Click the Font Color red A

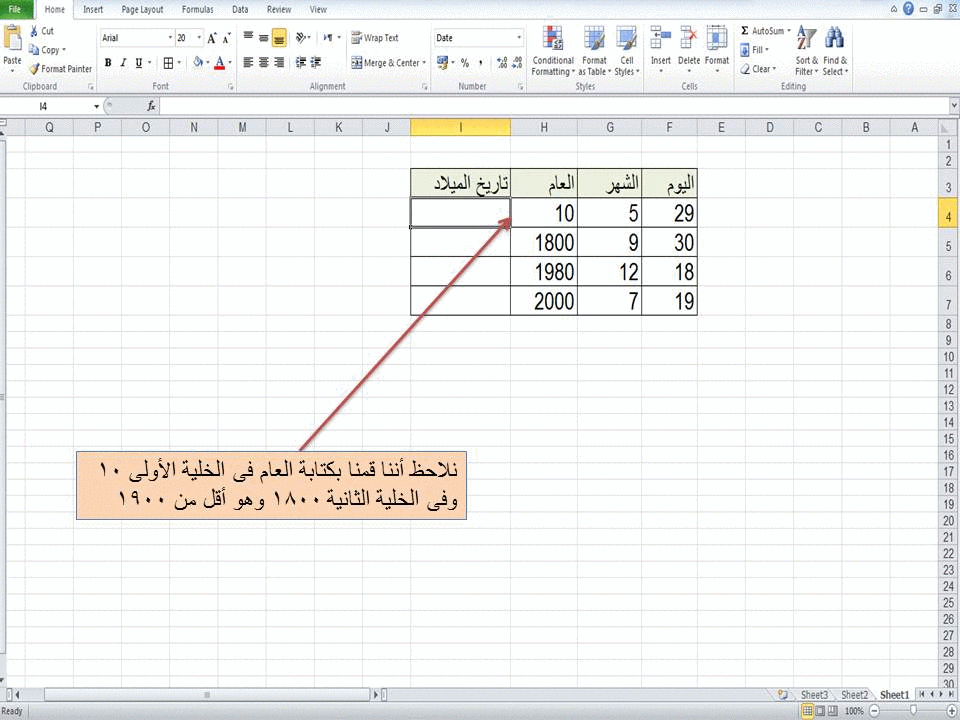click(220, 62)
